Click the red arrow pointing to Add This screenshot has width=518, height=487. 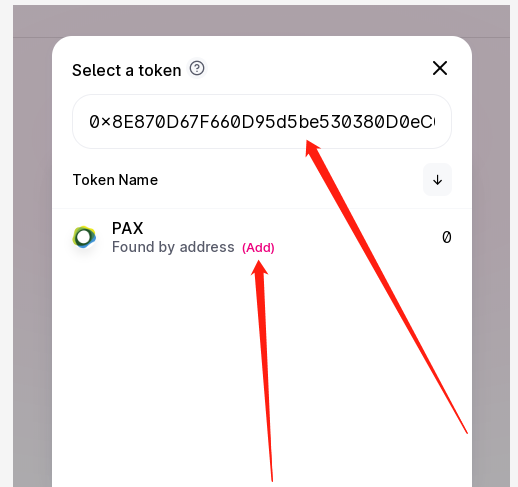coord(263,370)
